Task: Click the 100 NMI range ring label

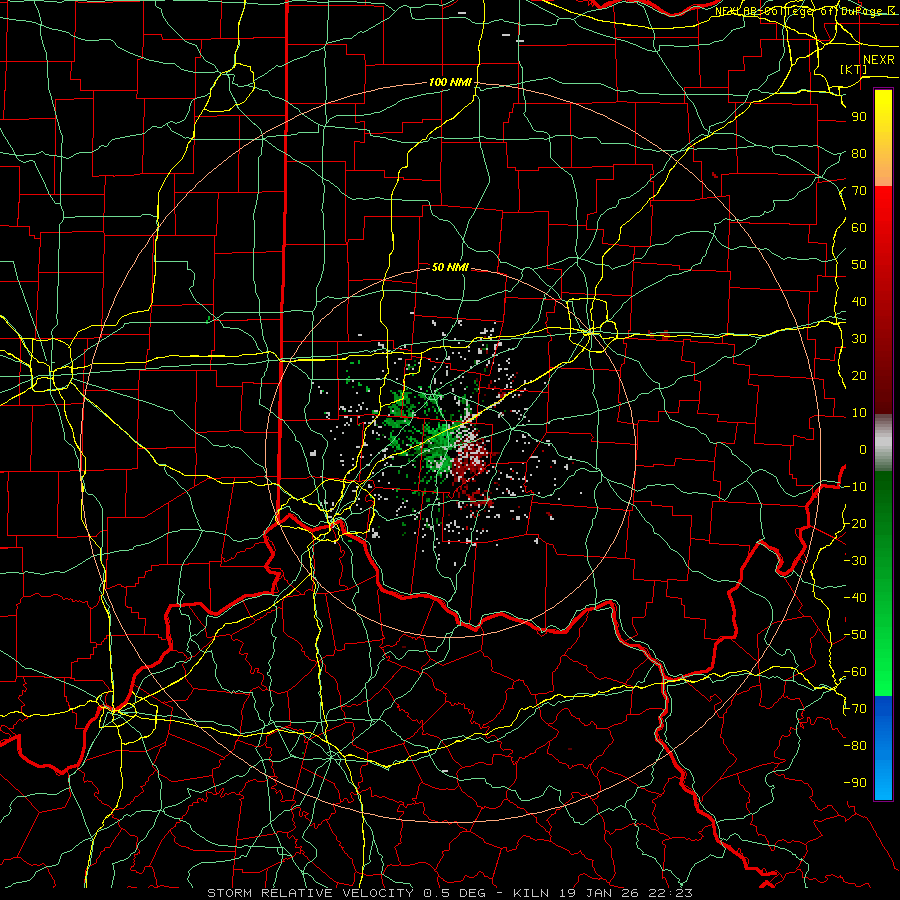Action: pyautogui.click(x=450, y=83)
